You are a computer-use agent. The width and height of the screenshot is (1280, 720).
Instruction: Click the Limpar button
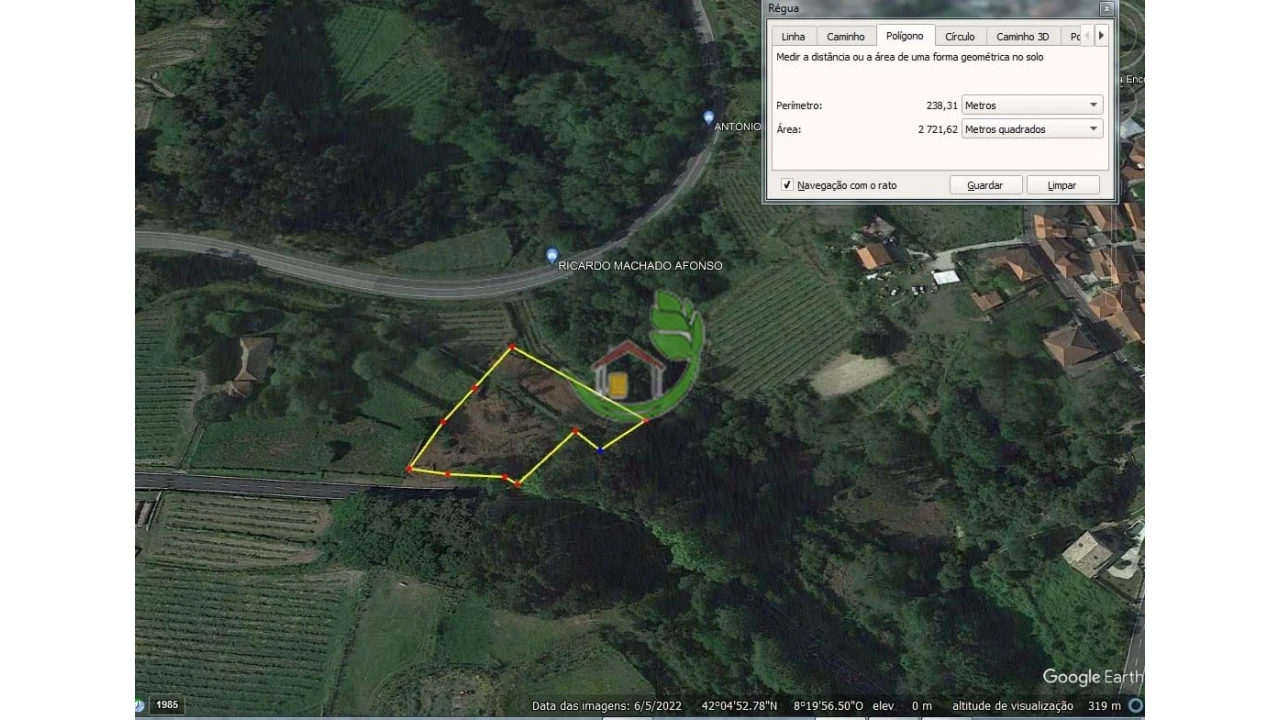[1062, 185]
